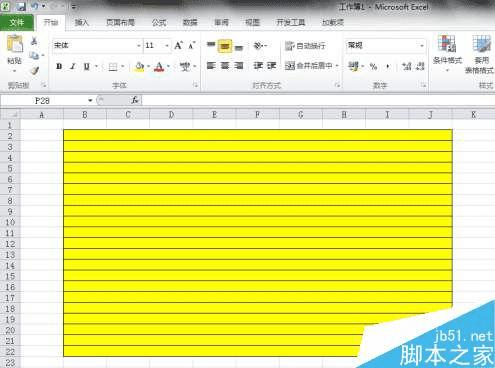
Task: Click the decrease indent icon
Action: [258, 66]
